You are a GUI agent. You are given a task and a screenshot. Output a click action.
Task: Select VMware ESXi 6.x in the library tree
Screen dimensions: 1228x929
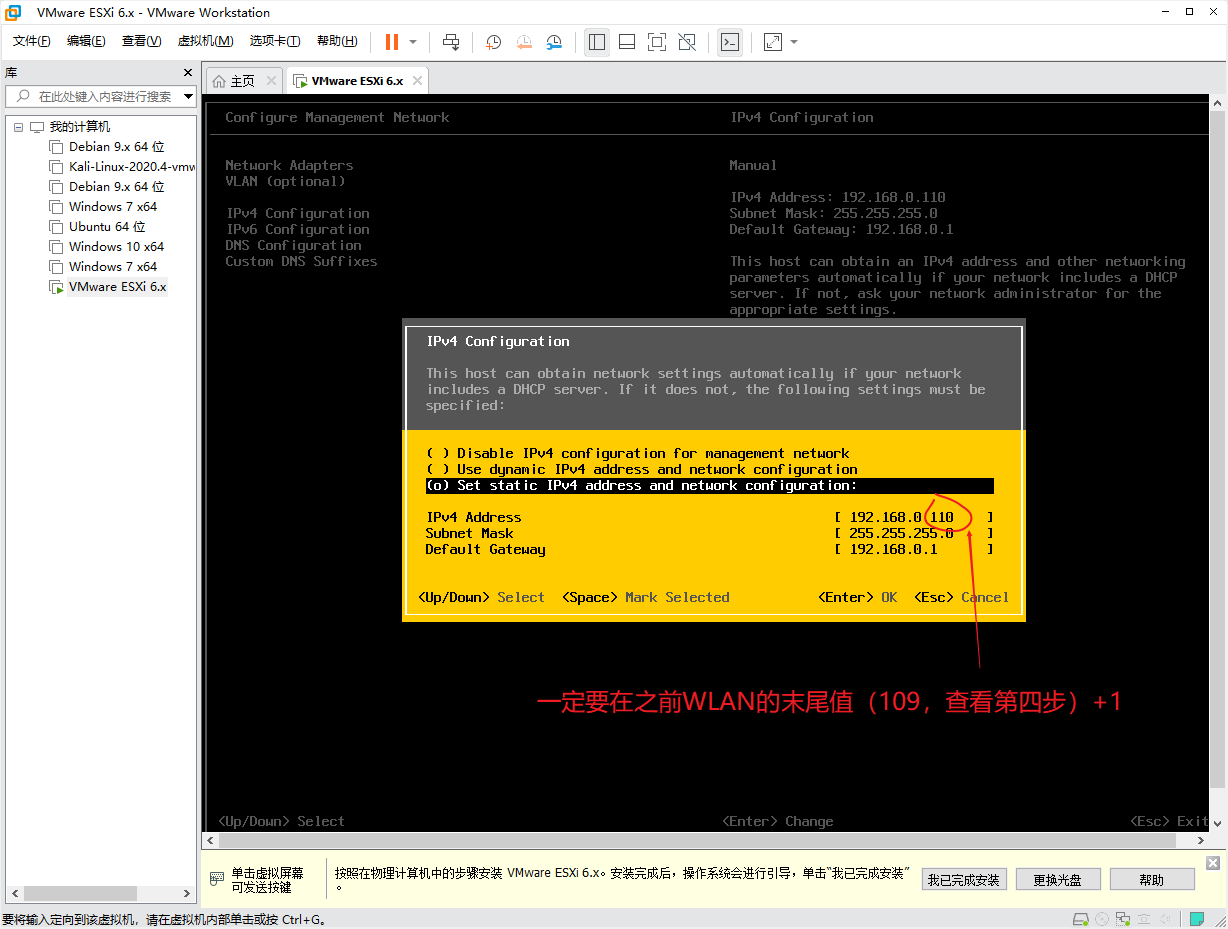(x=117, y=287)
